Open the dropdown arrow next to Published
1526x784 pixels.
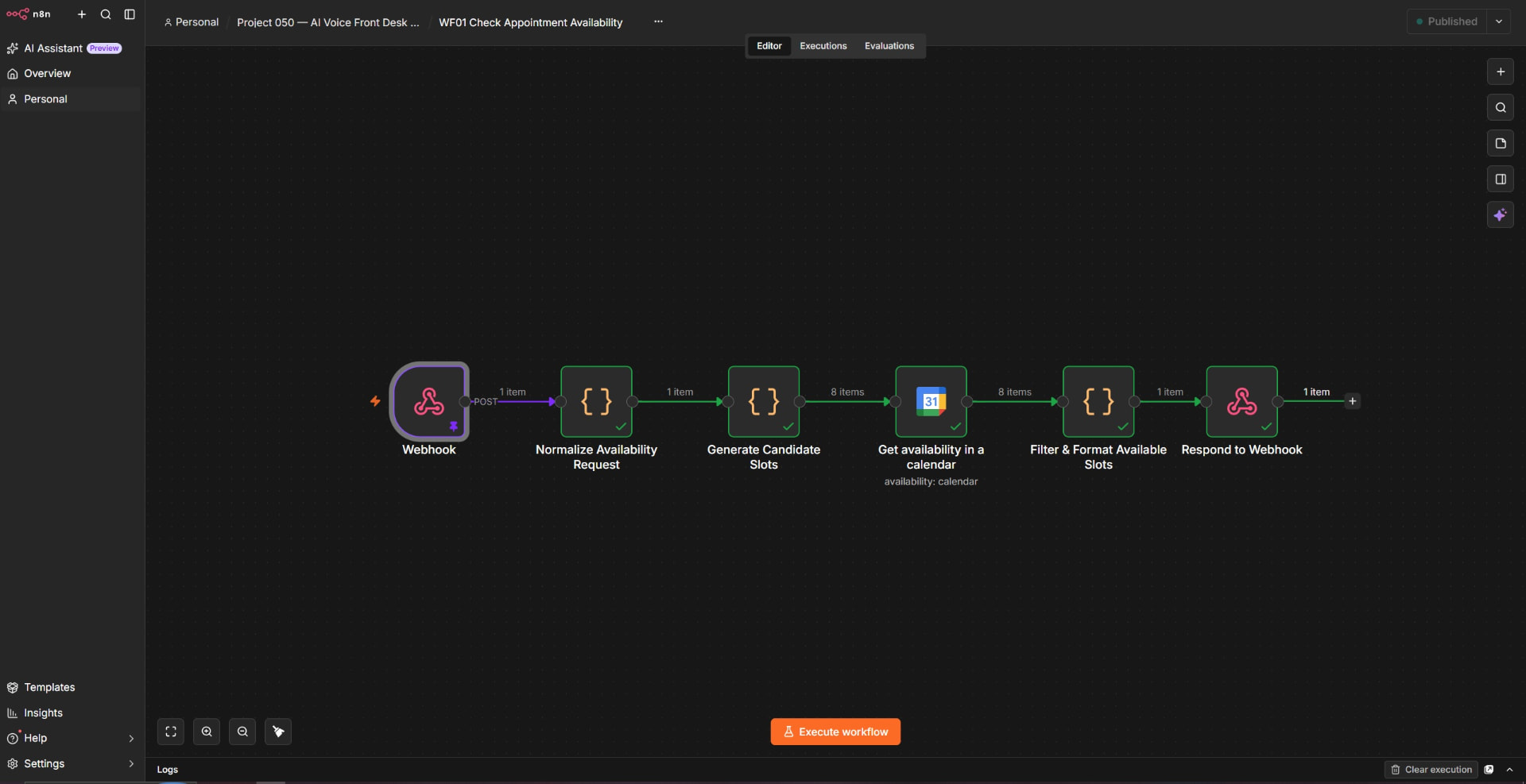(1499, 21)
